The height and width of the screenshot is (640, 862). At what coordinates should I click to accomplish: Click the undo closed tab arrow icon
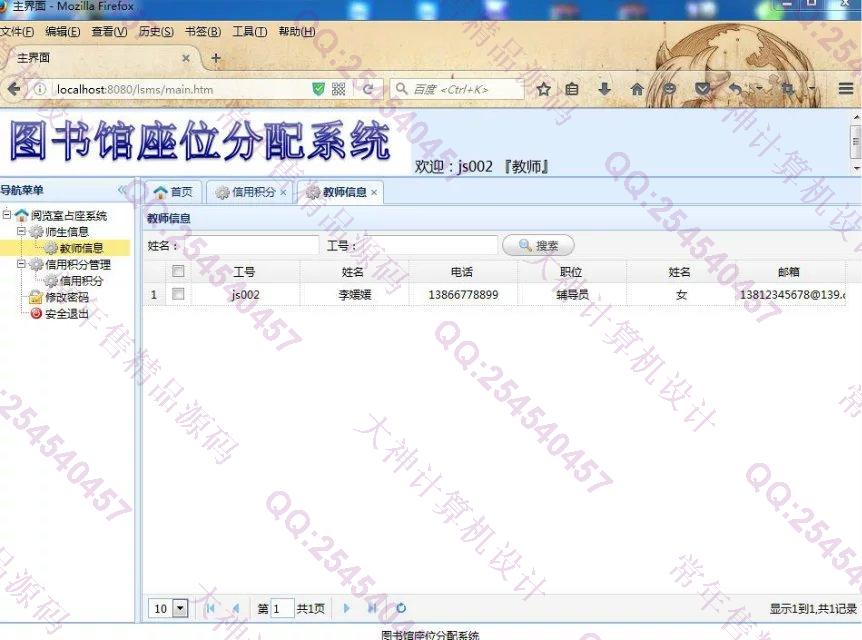click(736, 89)
